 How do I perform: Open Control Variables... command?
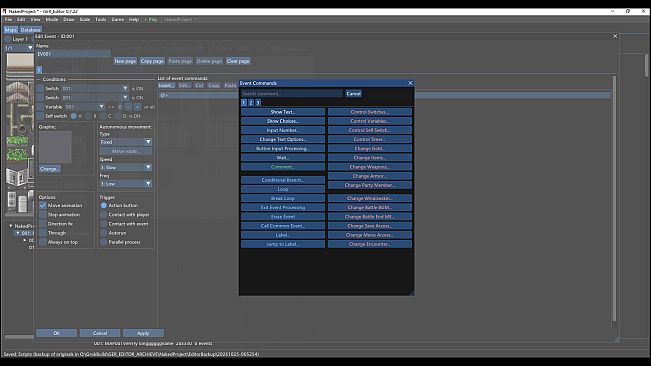370,121
